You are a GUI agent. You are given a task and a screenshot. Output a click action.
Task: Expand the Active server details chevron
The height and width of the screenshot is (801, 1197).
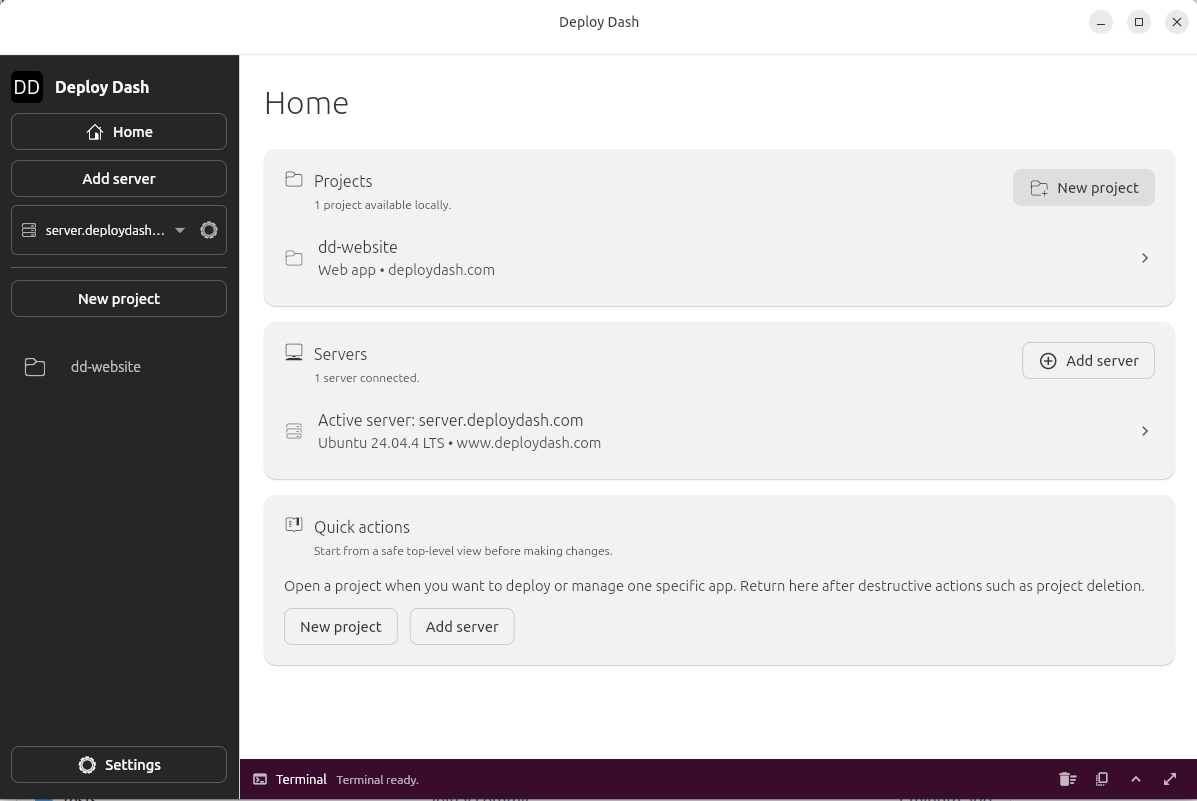pyautogui.click(x=1145, y=430)
